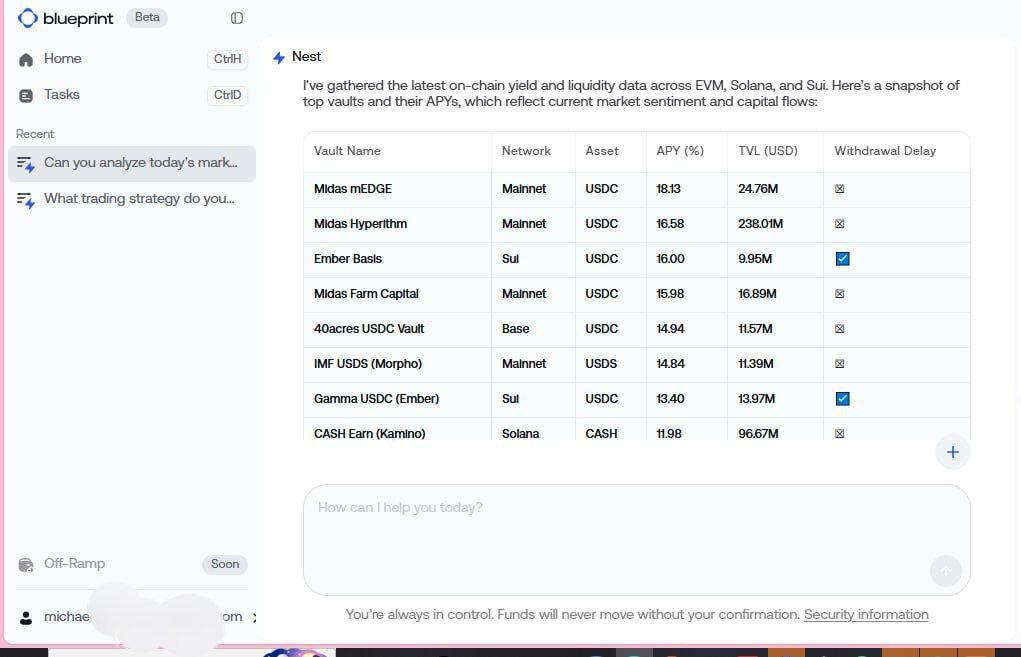1021x657 pixels.
Task: Toggle Withdrawal Delay box for Midas mEDGE
Action: click(839, 189)
